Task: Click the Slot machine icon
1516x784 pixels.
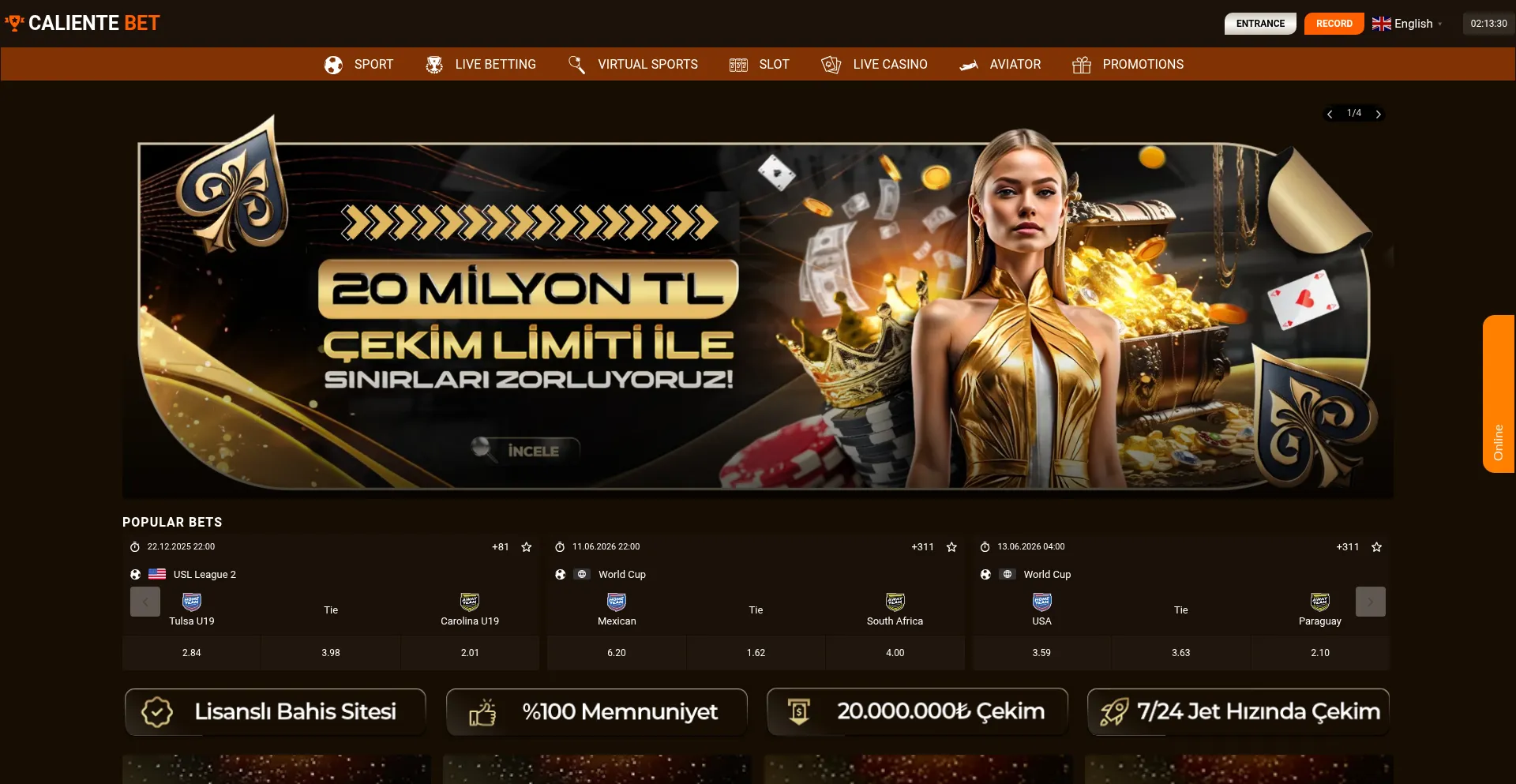Action: (738, 65)
